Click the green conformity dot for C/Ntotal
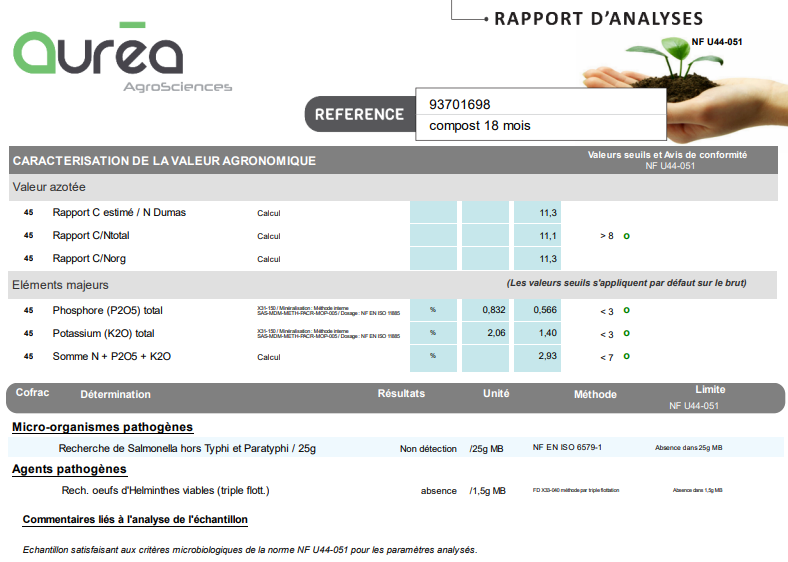The image size is (788, 562). pos(627,236)
